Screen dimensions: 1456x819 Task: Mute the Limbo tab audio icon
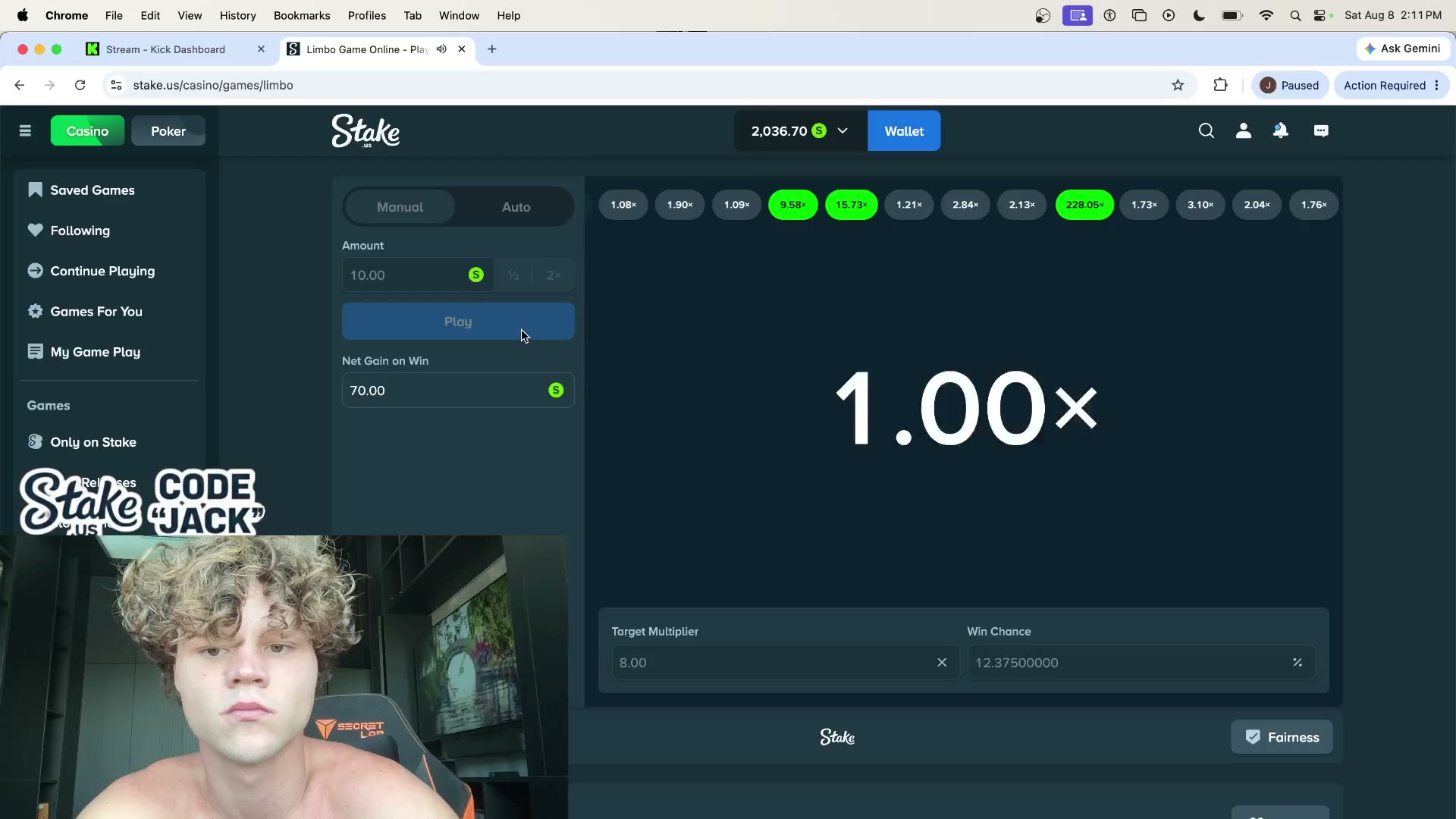441,49
